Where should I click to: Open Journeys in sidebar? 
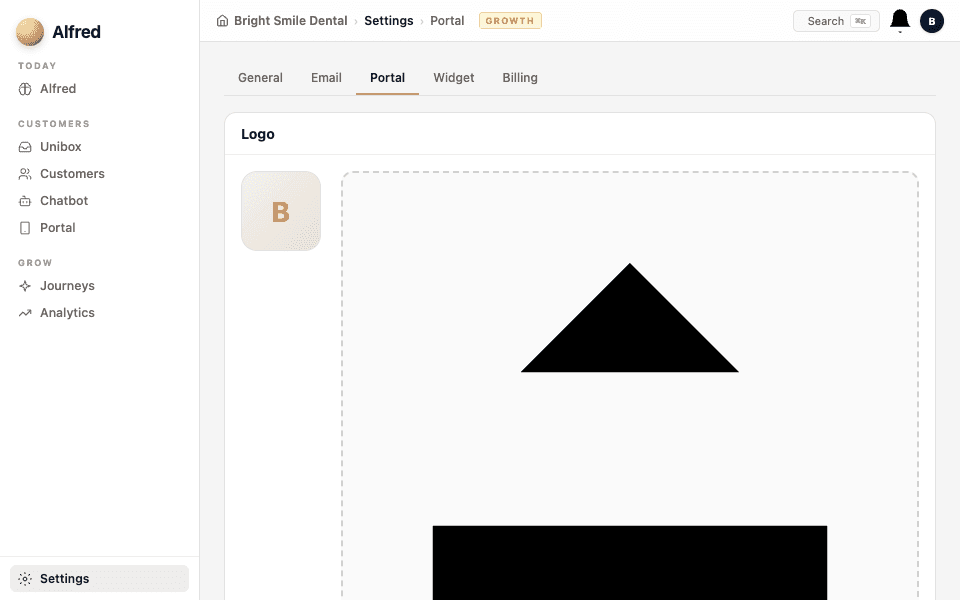click(99, 286)
